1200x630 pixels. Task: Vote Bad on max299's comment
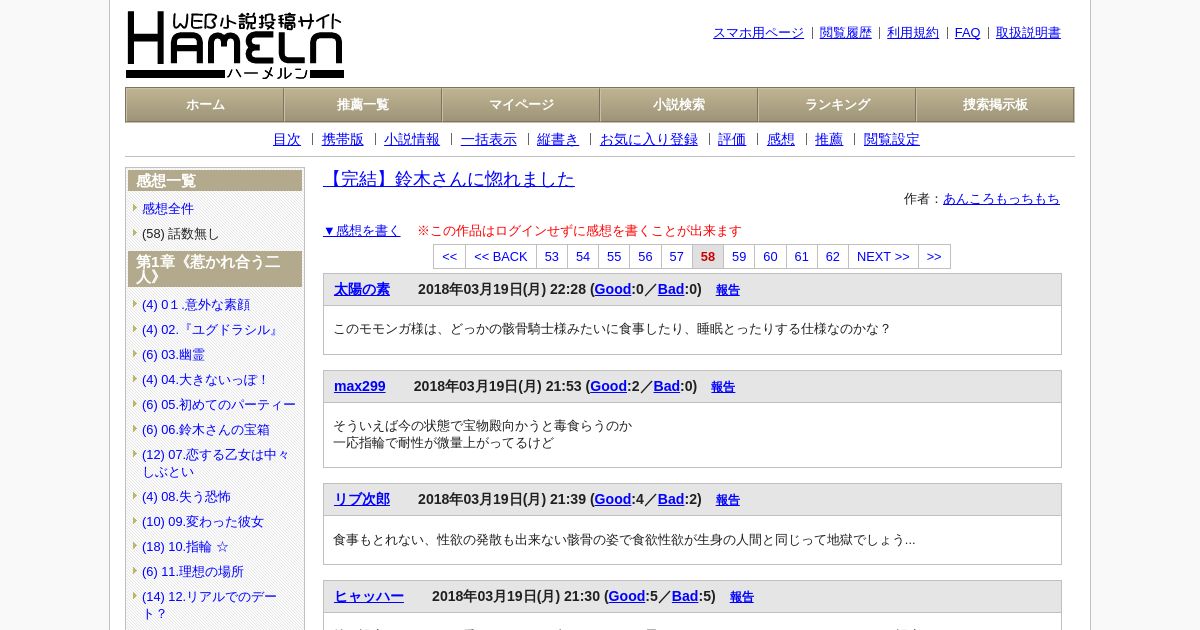point(667,386)
